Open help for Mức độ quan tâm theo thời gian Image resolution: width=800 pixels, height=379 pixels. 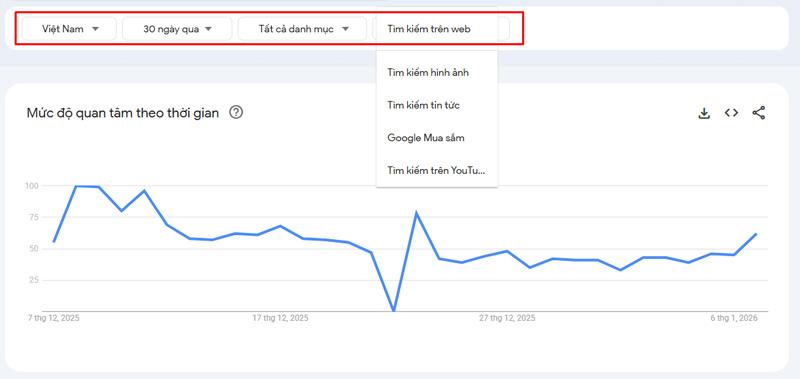point(236,112)
